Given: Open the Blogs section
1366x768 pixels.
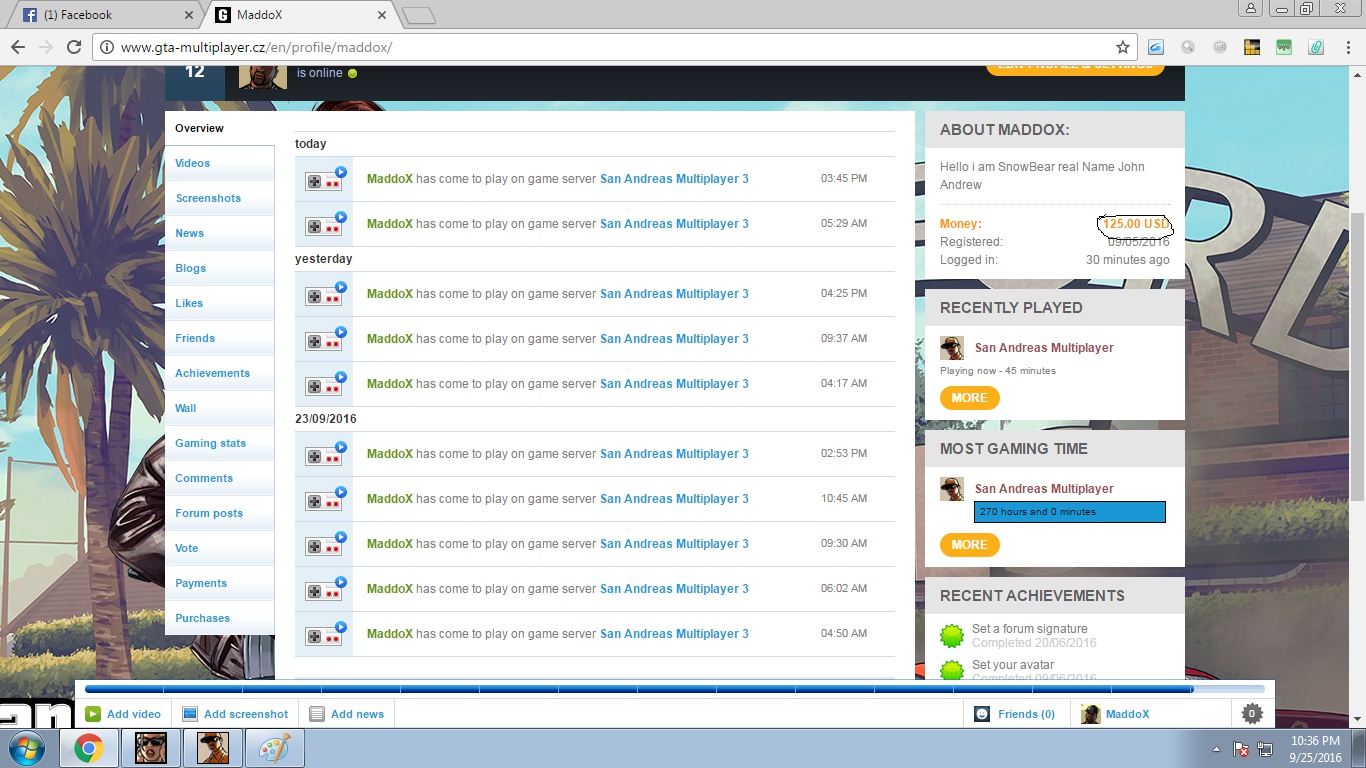Looking at the screenshot, I should [219, 268].
